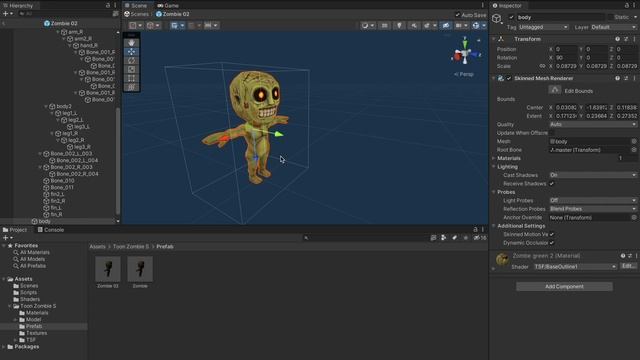The width and height of the screenshot is (640, 360).
Task: Open the Quality dropdown
Action: (x=593, y=124)
